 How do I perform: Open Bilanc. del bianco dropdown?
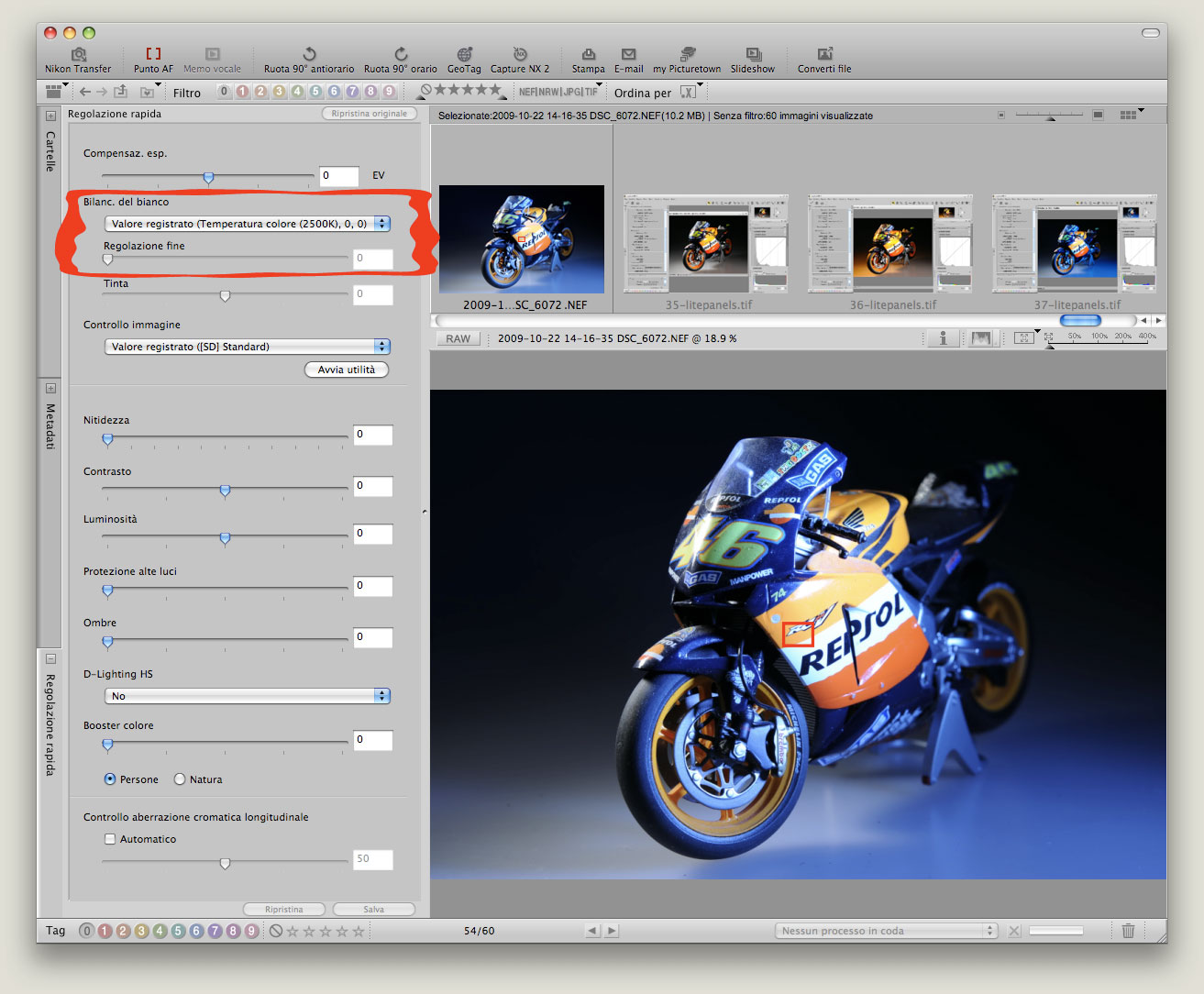coord(248,224)
